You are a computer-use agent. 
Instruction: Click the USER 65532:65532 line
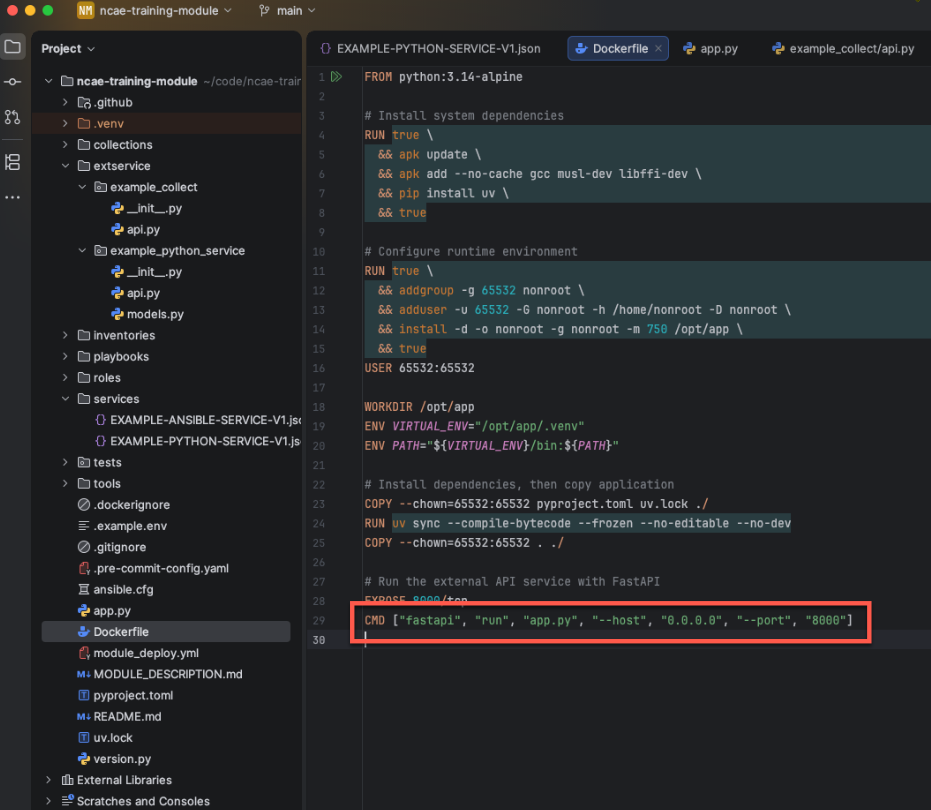[420, 368]
